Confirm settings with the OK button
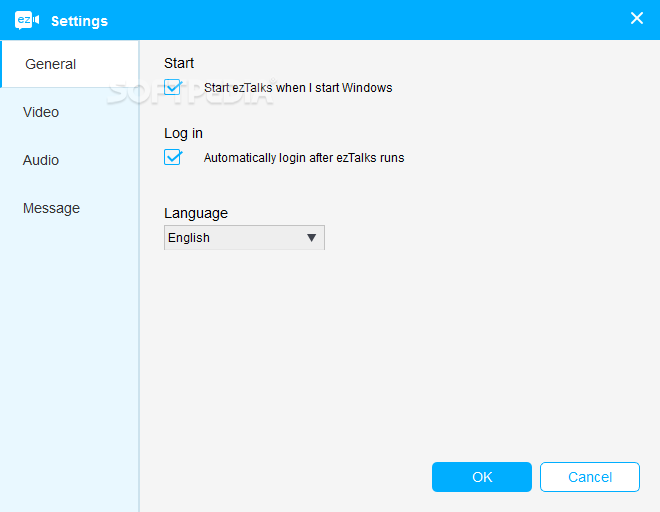Image resolution: width=660 pixels, height=512 pixels. [482, 477]
